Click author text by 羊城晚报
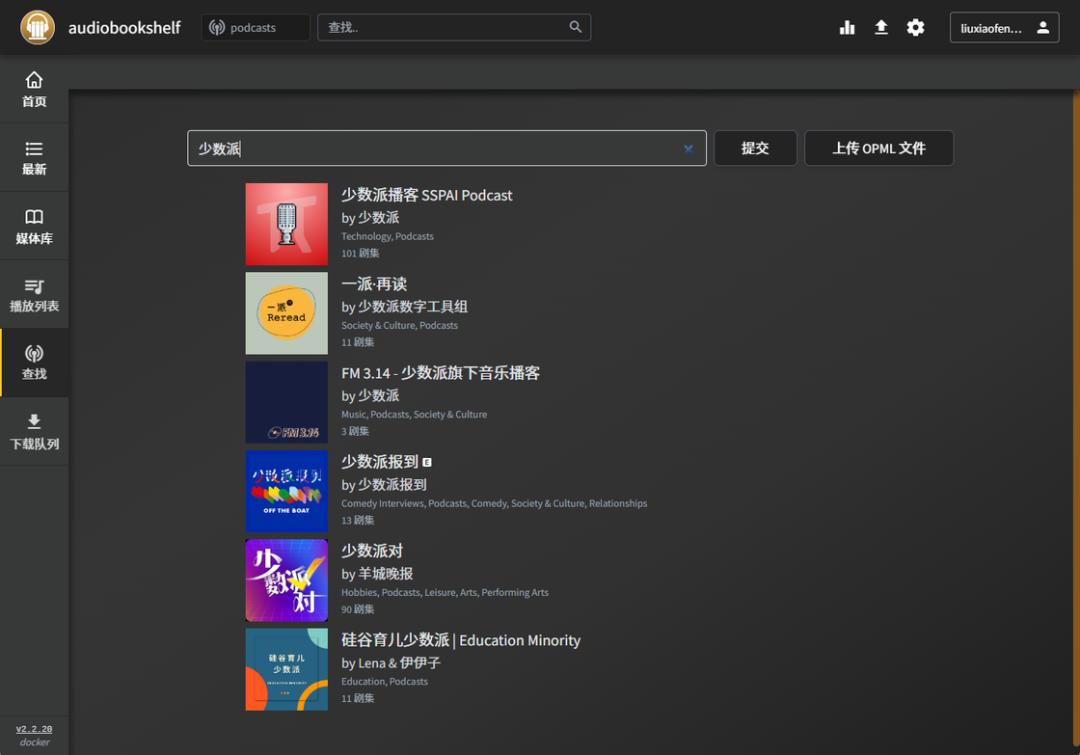The image size is (1080, 755). click(377, 574)
